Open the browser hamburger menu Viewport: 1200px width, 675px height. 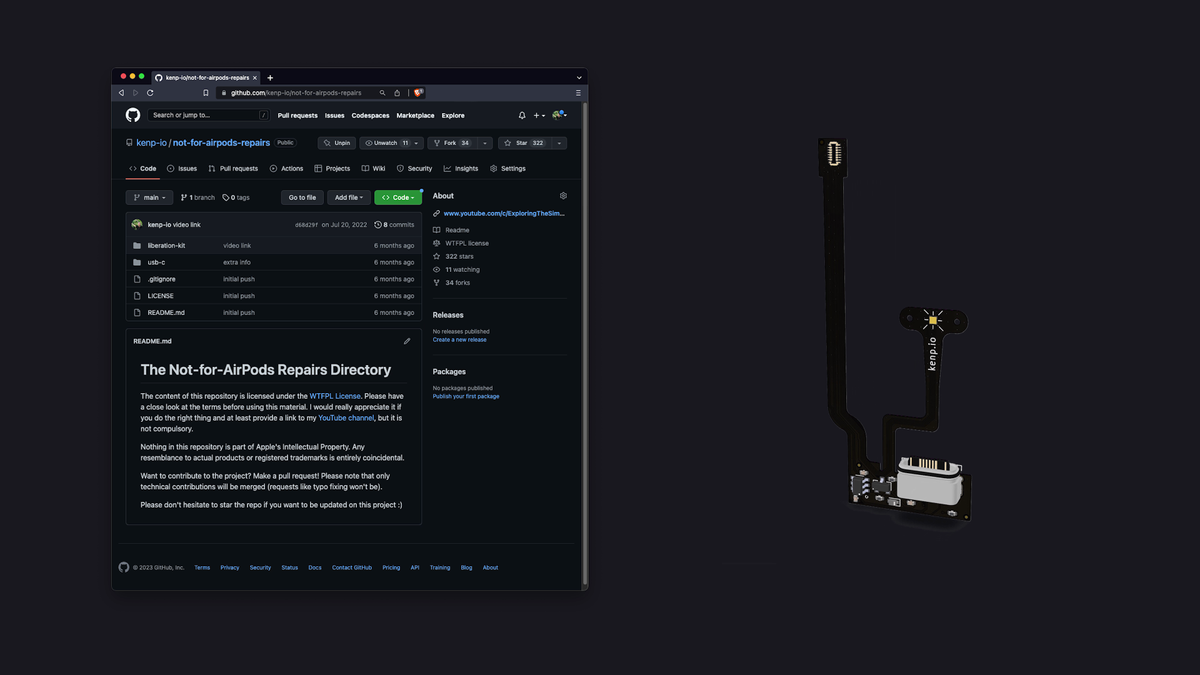pos(578,93)
